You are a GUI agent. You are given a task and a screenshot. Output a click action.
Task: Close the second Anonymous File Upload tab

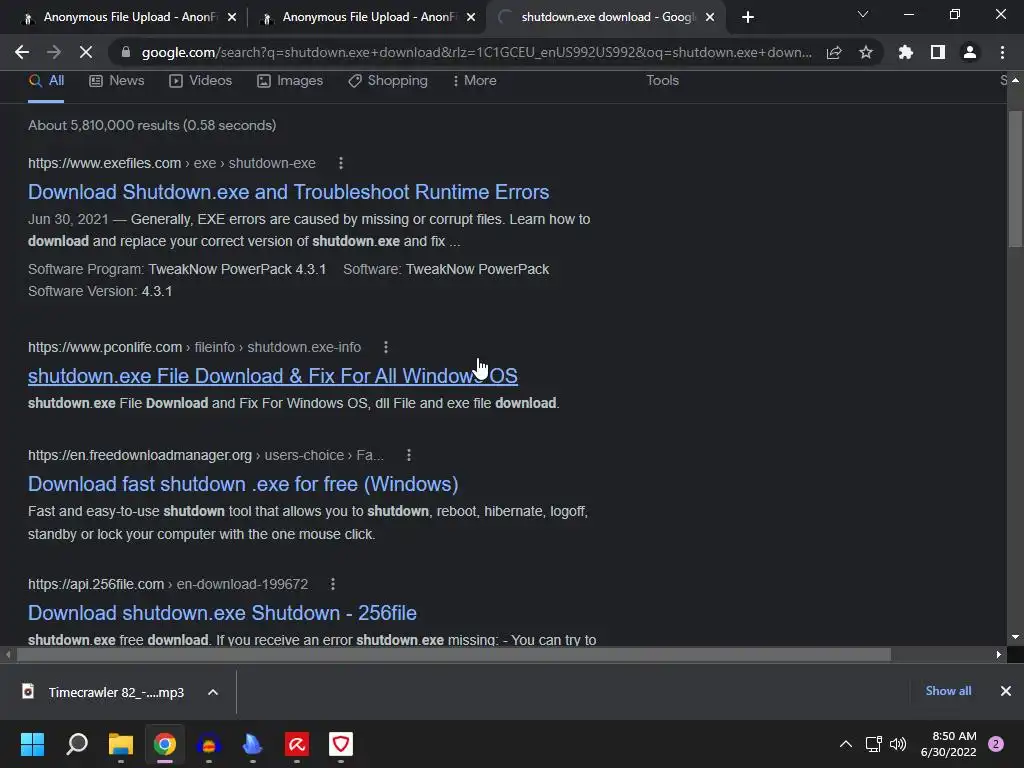tap(471, 17)
